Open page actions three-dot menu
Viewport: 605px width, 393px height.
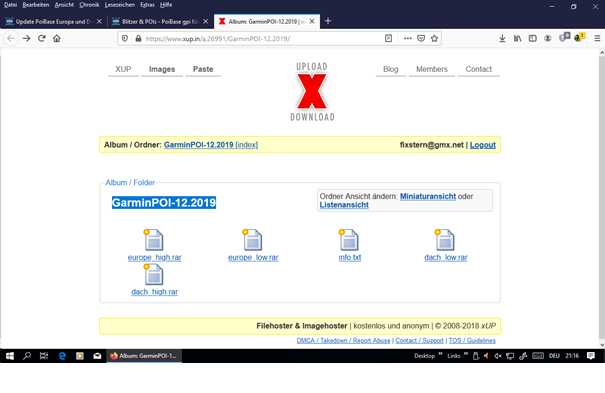coord(407,38)
